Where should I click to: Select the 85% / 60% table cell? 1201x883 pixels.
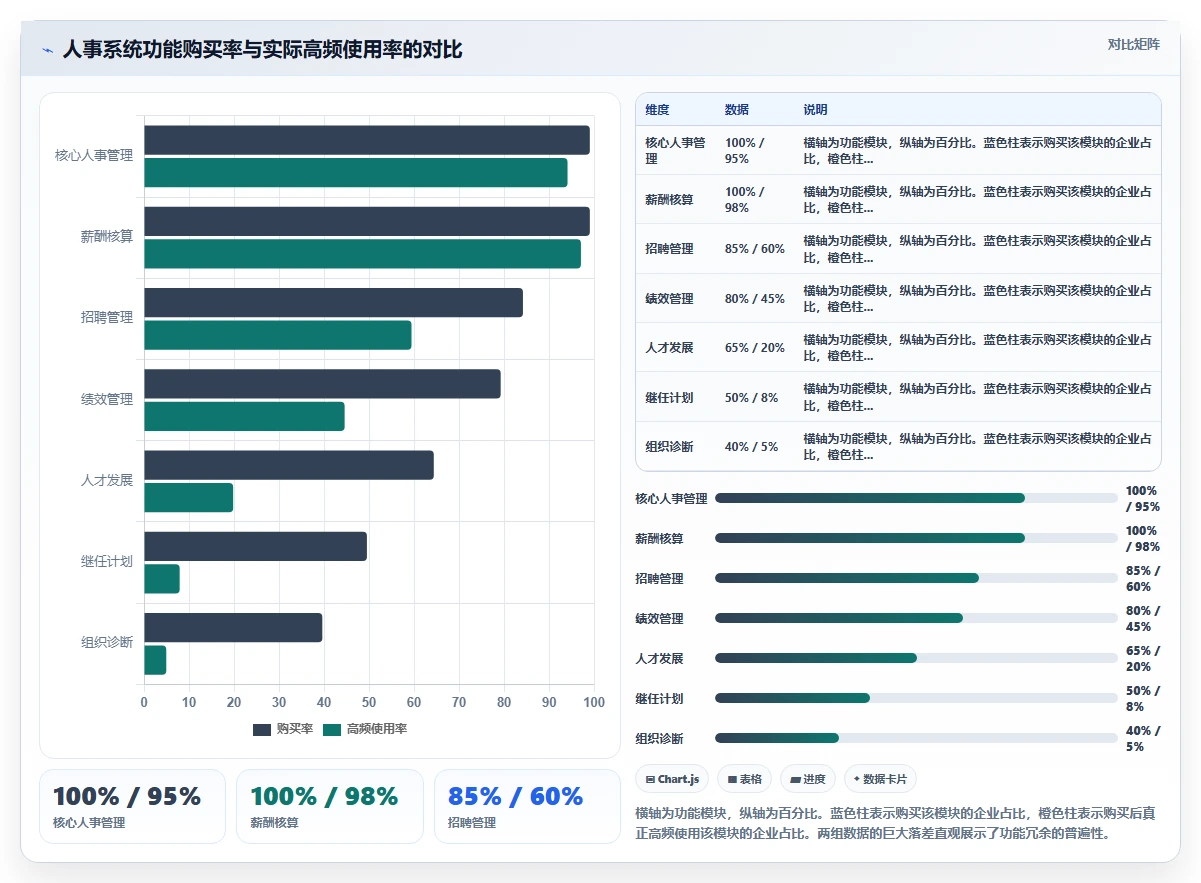755,249
